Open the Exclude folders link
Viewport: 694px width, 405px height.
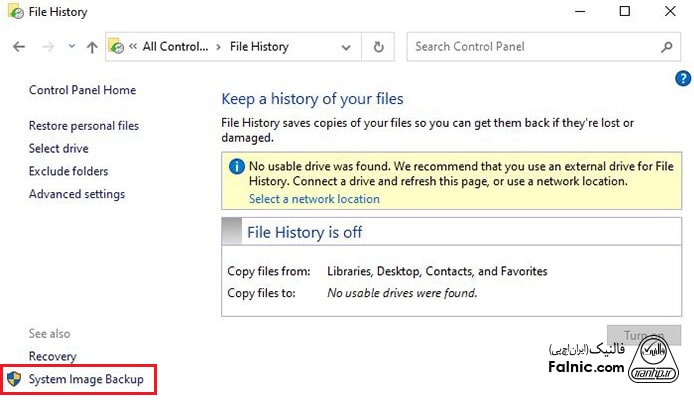(68, 171)
